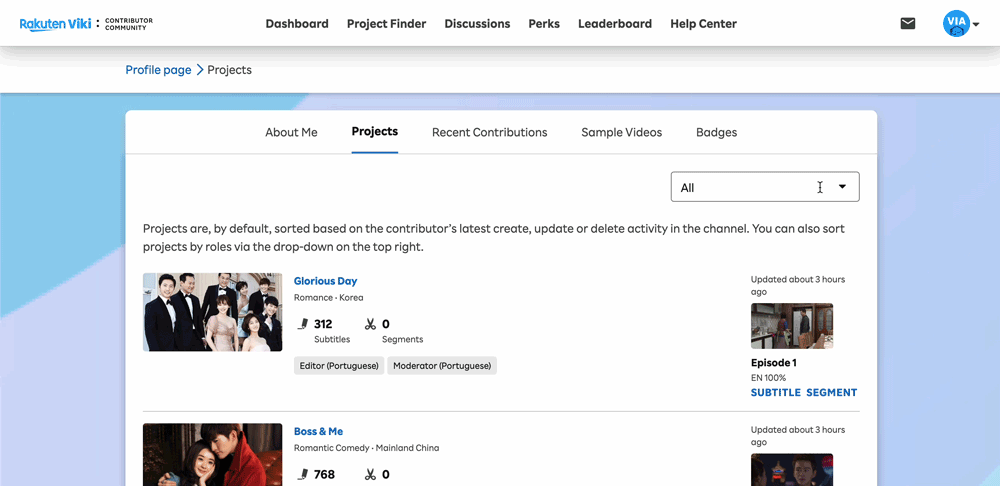Open Perks in top navigation
Image resolution: width=1000 pixels, height=486 pixels.
coord(544,24)
